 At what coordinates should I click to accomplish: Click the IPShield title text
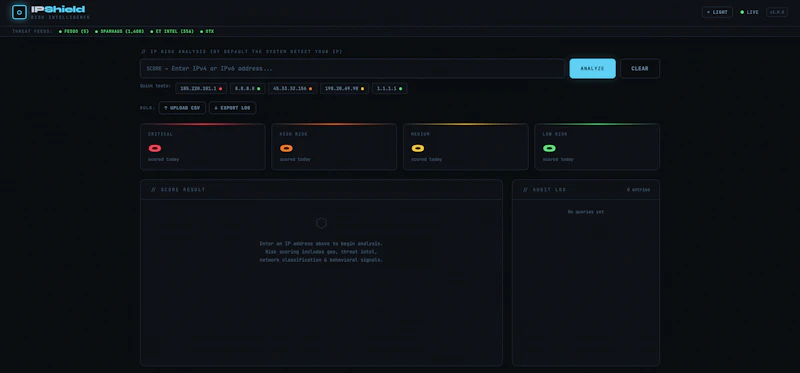pyautogui.click(x=58, y=9)
